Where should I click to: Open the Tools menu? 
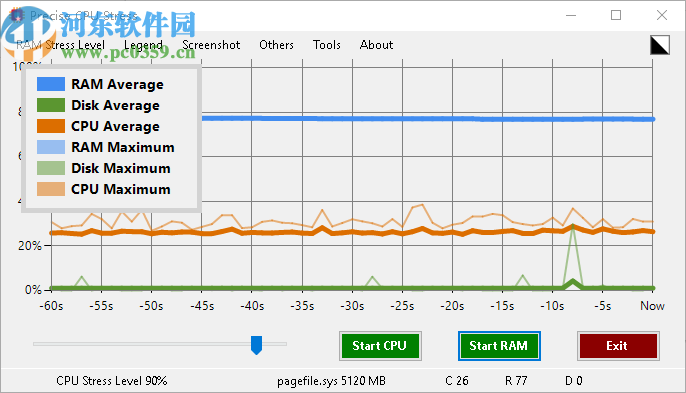[326, 45]
